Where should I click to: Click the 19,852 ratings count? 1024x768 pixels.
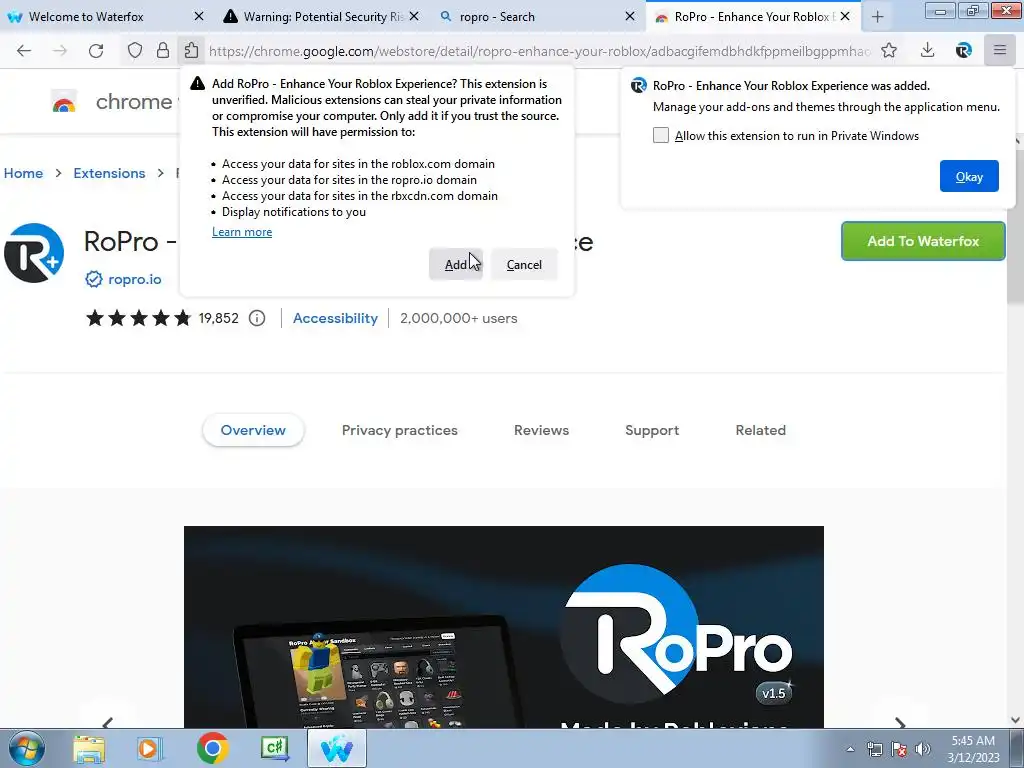219,318
